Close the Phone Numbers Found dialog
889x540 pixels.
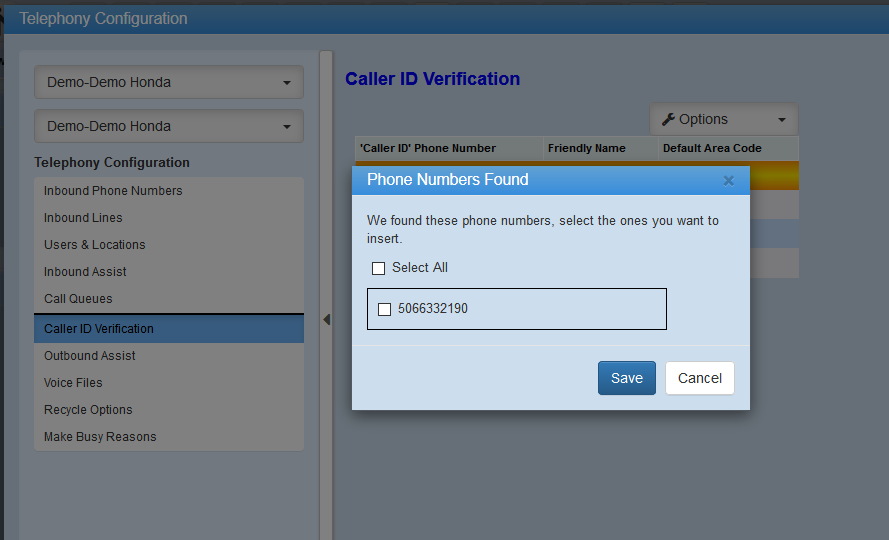point(728,181)
